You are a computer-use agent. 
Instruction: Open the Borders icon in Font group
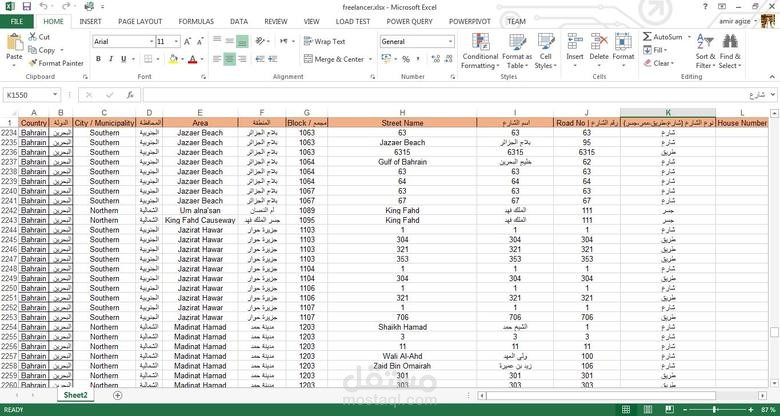tap(148, 59)
